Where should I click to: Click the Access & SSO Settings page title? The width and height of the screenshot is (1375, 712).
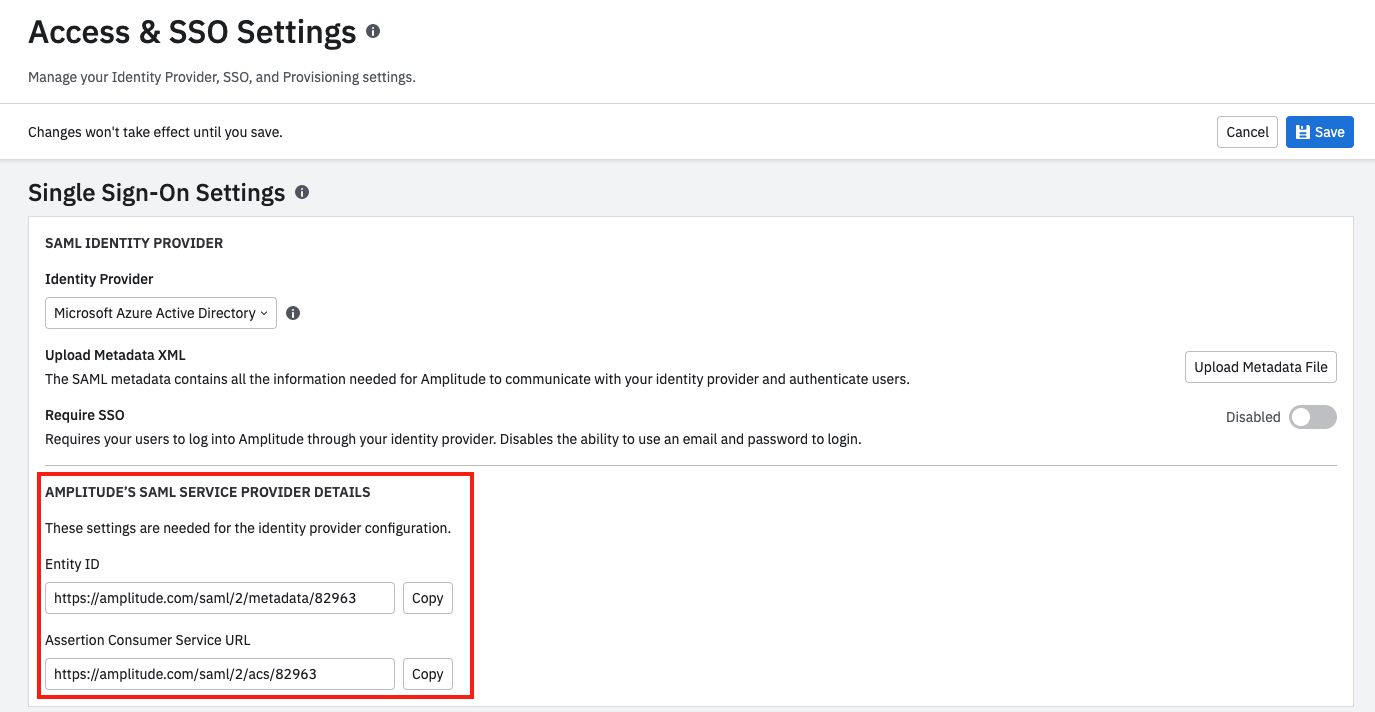point(192,33)
